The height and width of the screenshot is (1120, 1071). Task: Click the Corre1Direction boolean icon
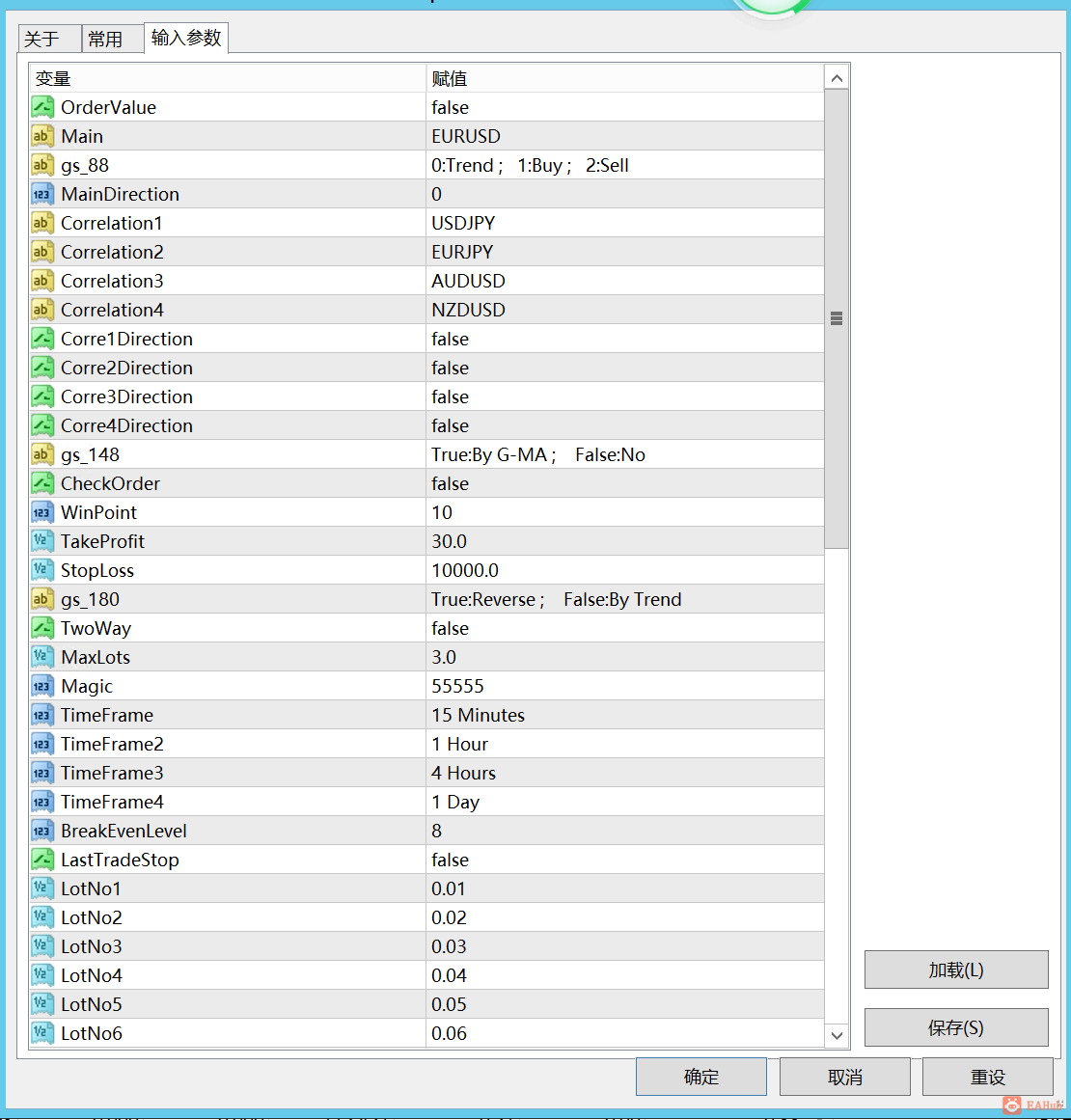pos(42,339)
